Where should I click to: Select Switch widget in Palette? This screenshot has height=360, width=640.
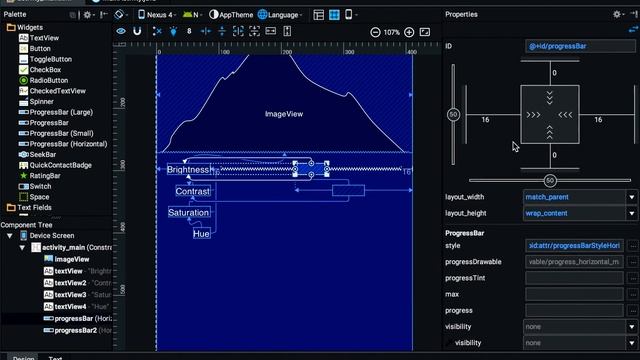[35, 187]
